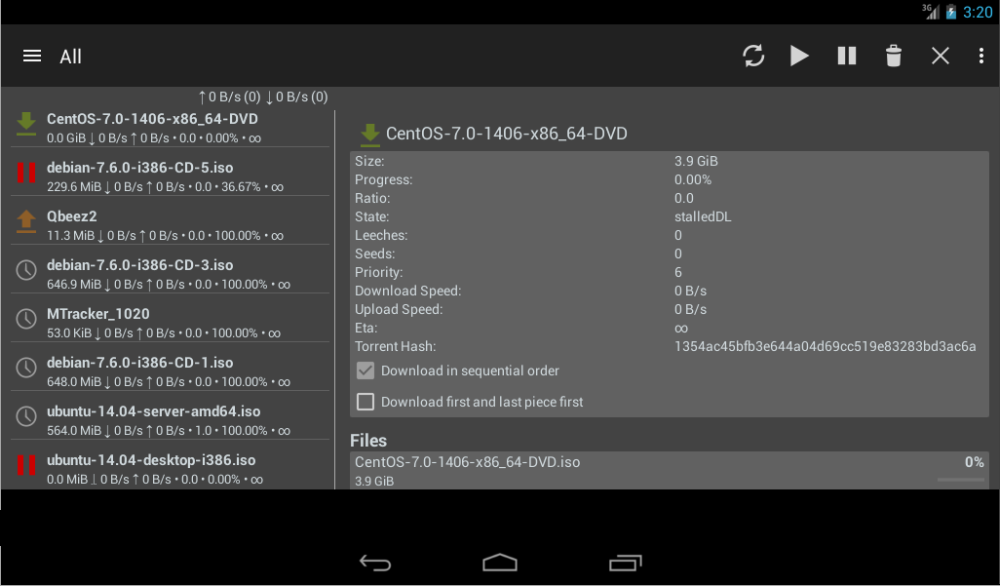Tap the 3:20 clock in status bar
The image size is (1000, 586).
pos(978,12)
